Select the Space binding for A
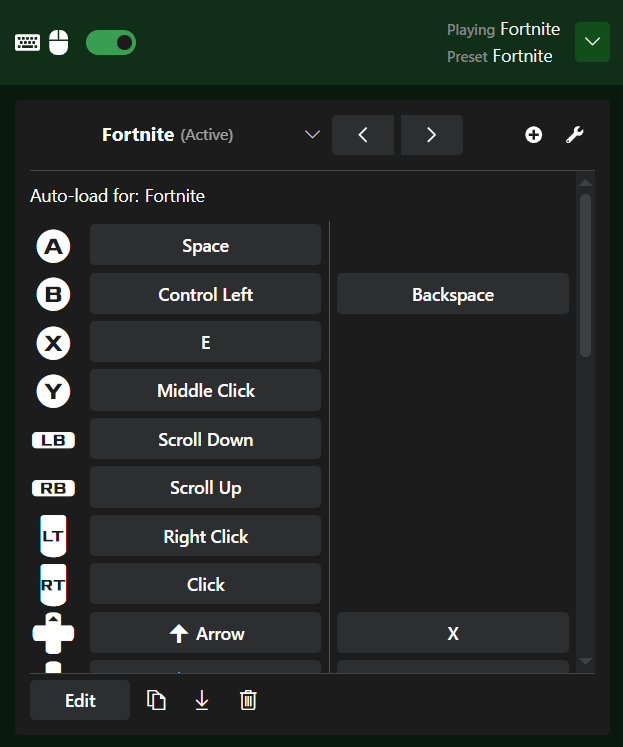Image resolution: width=623 pixels, height=747 pixels. pyautogui.click(x=205, y=245)
